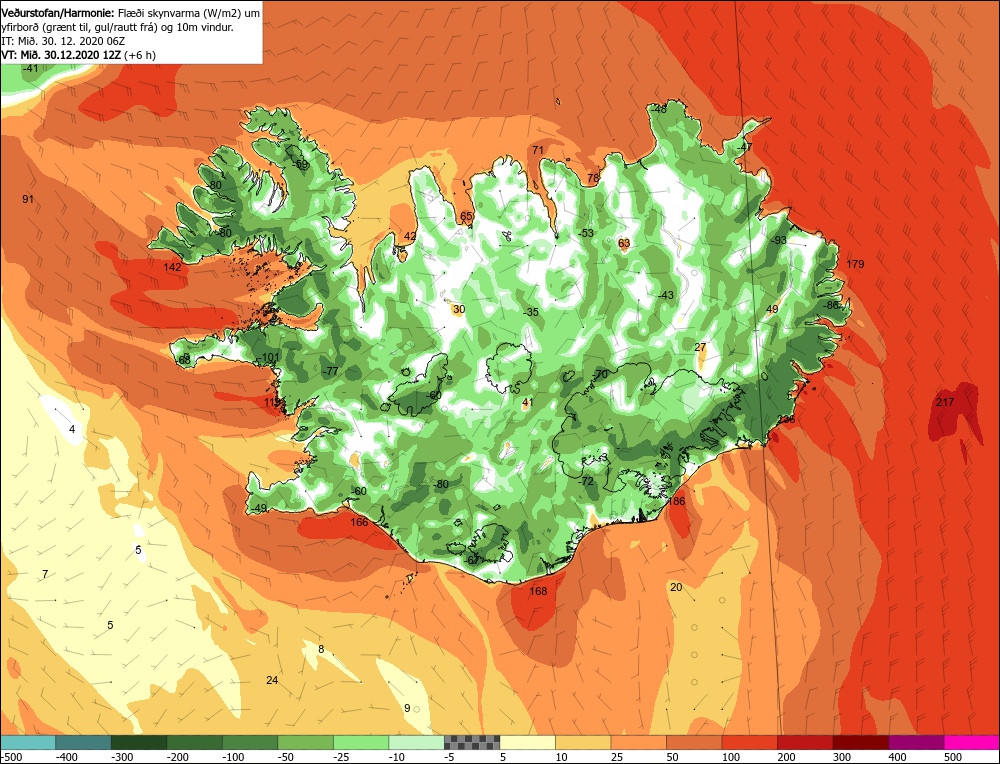
Task: Click the -53 value in northern Iceland
Action: [585, 233]
